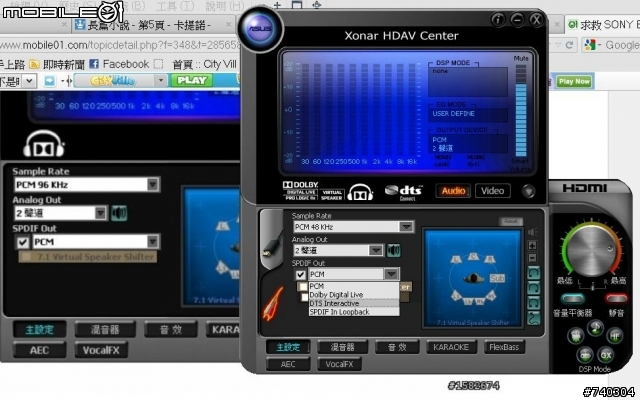Select the Movie DSP mode icon

(x=576, y=336)
